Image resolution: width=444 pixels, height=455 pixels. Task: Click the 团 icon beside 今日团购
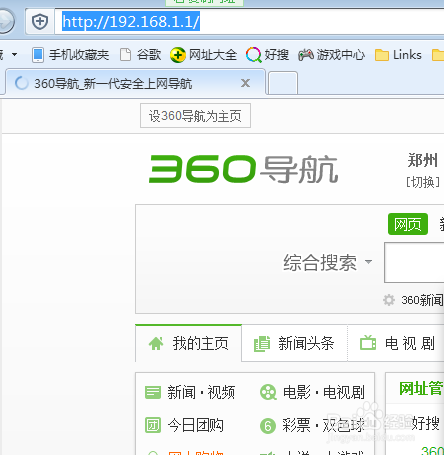coord(153,425)
